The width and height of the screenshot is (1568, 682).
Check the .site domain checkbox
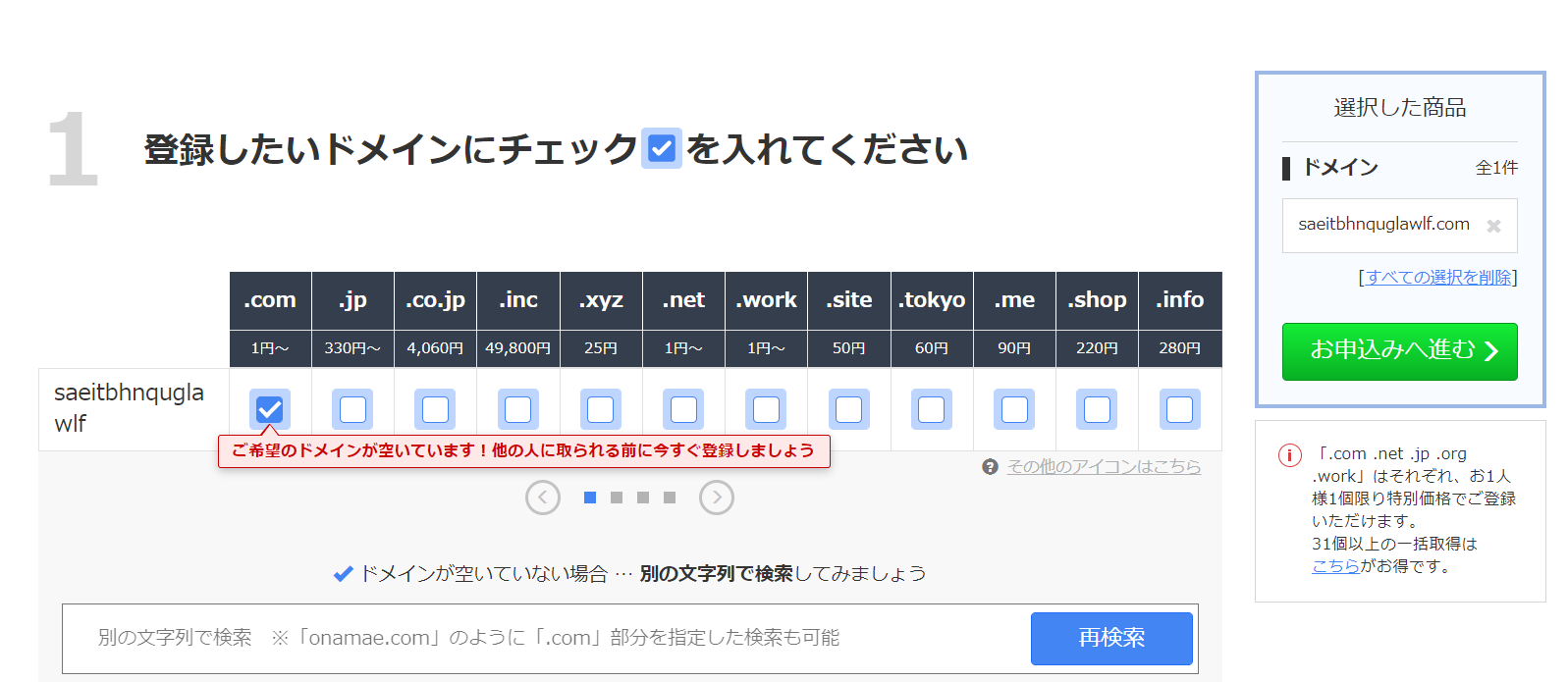pos(849,409)
